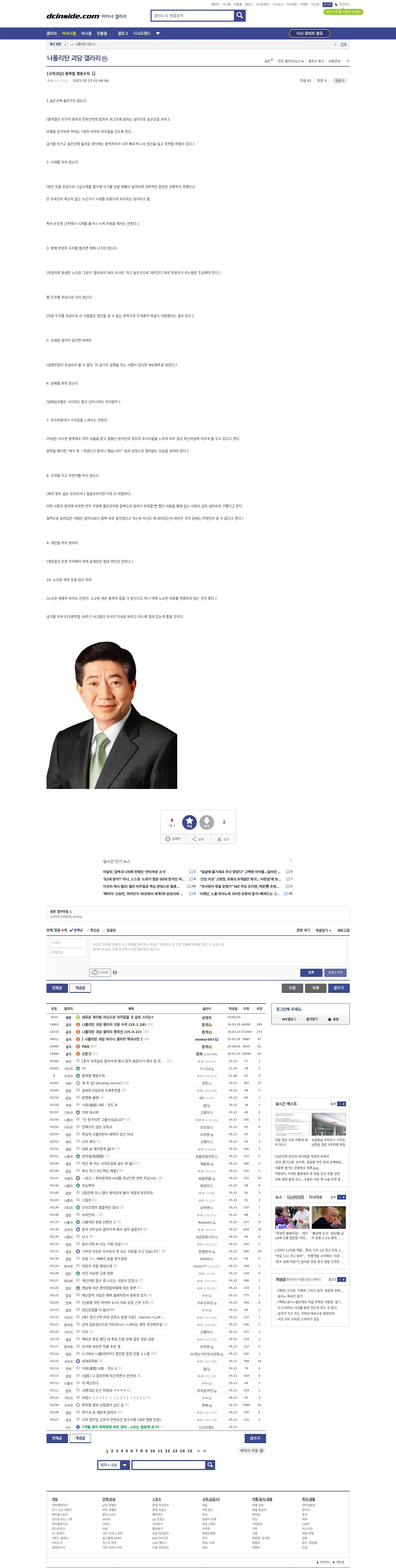396x1568 pixels.
Task: Sort comments by 등록순
Action: click(76, 931)
